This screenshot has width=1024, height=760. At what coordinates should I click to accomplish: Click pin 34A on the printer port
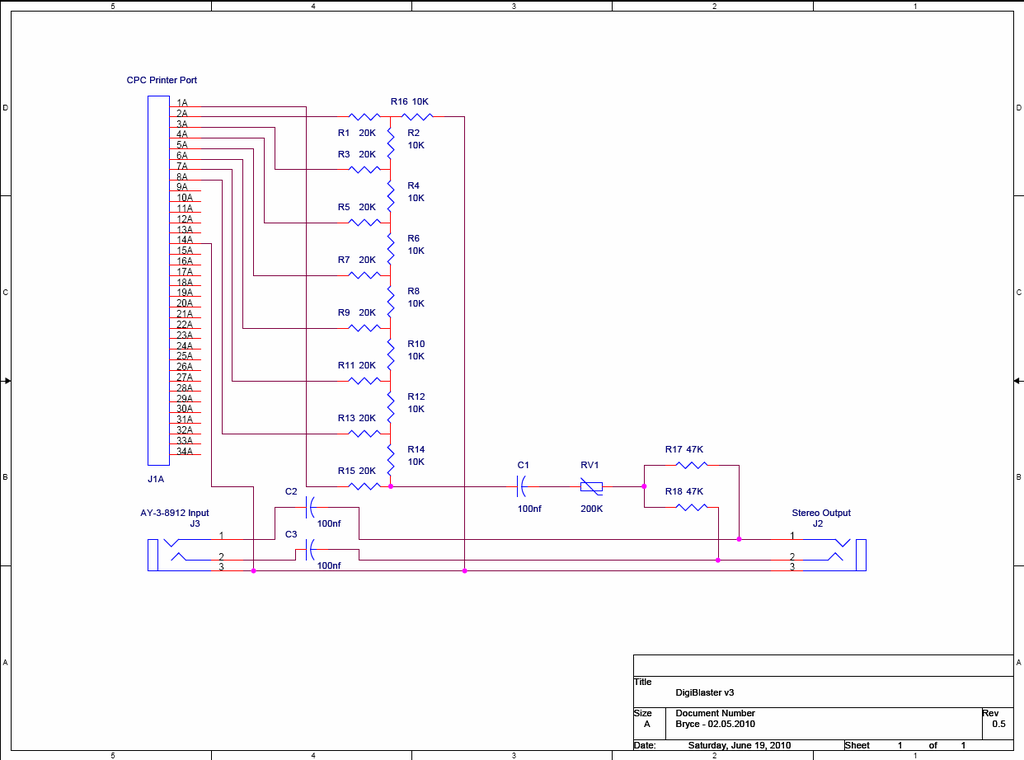[x=185, y=451]
